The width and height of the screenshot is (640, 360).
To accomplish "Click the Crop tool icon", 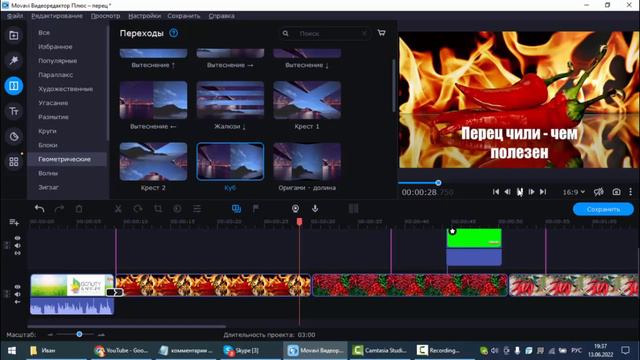I will [x=158, y=209].
